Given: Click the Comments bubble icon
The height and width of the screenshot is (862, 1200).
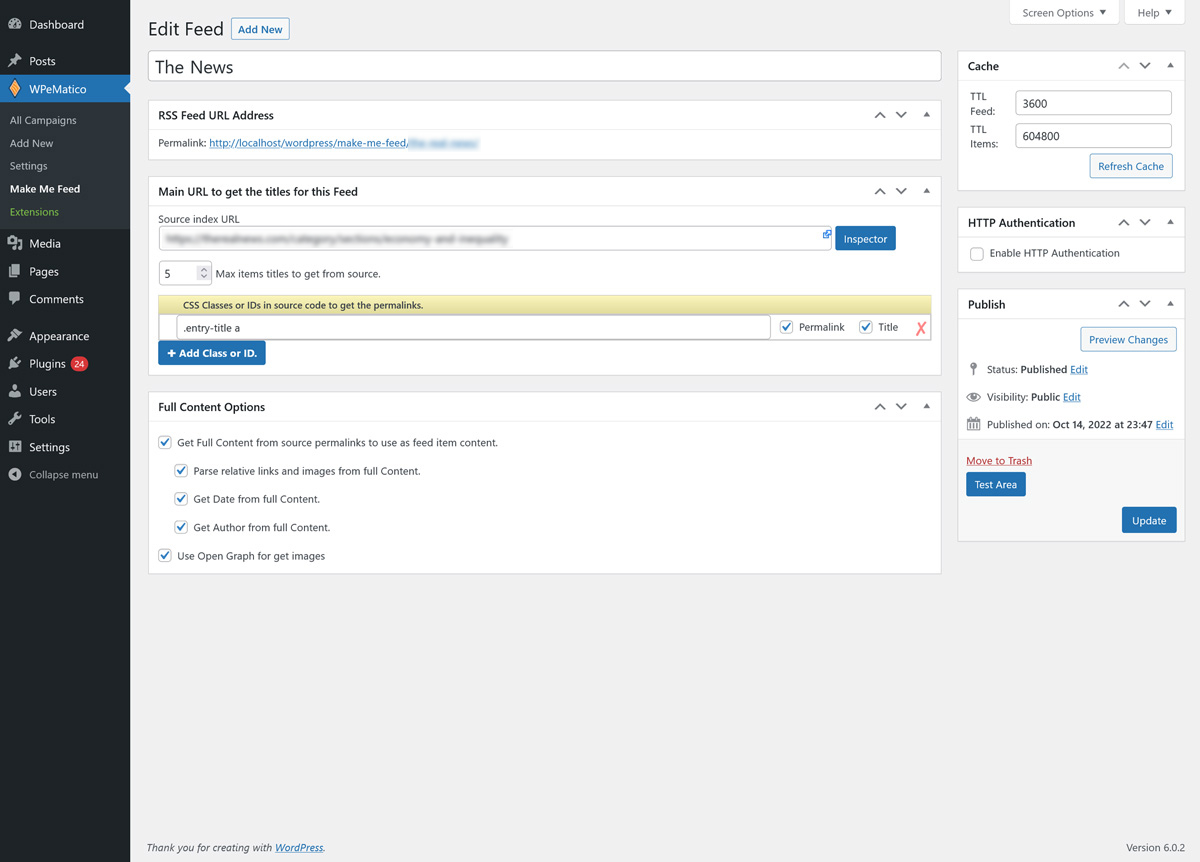Looking at the screenshot, I should pyautogui.click(x=15, y=299).
